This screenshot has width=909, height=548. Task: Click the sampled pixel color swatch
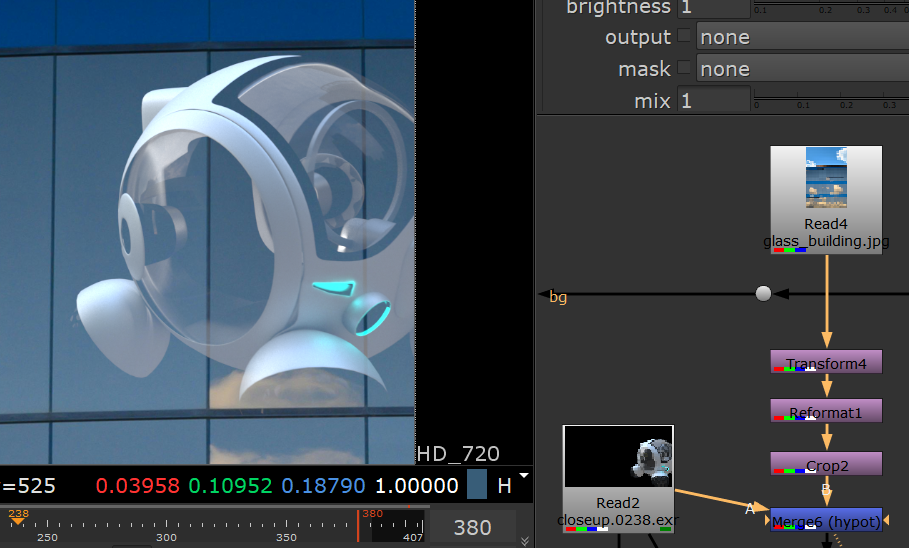477,484
